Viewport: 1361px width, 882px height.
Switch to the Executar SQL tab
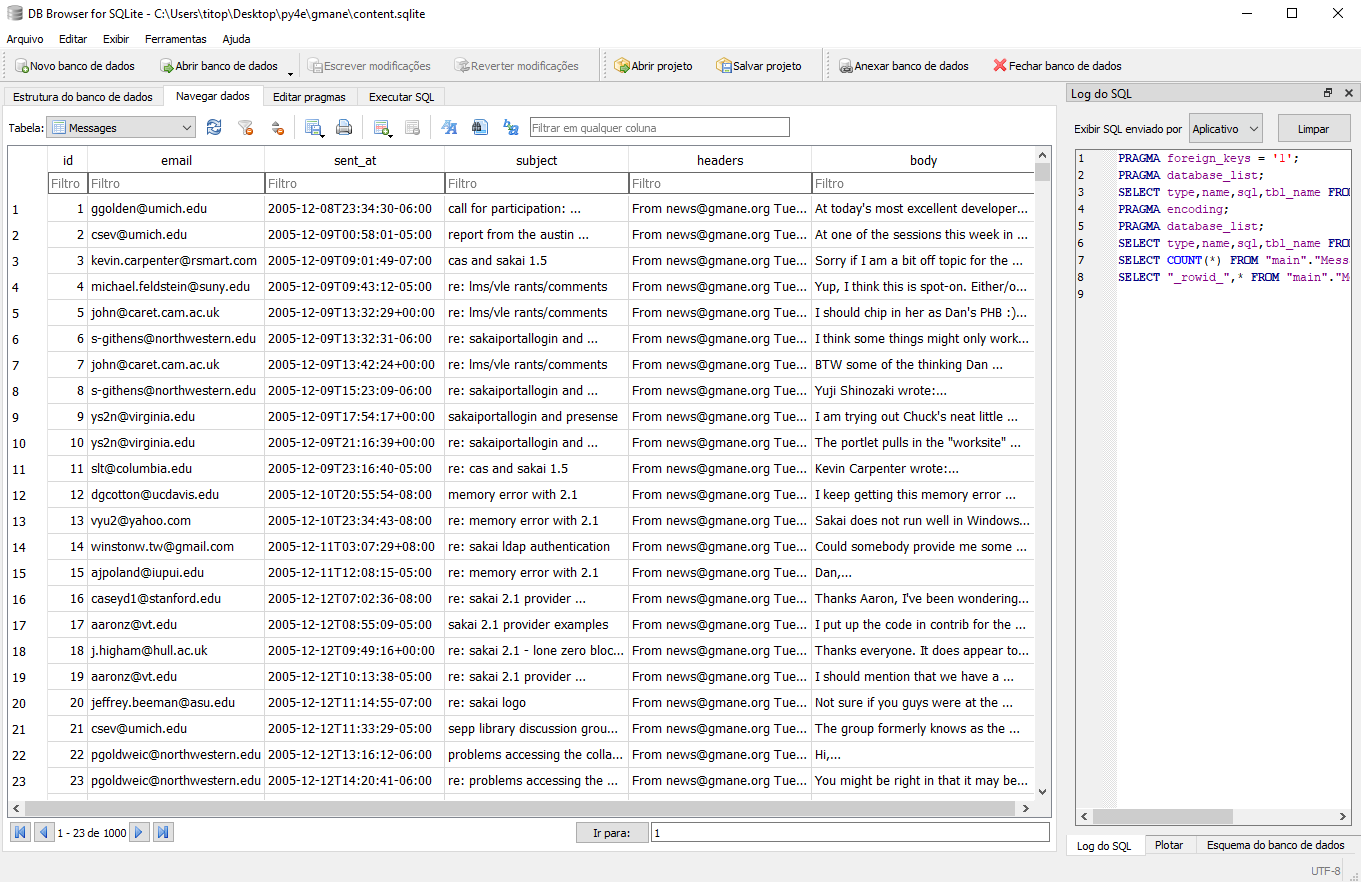(400, 96)
